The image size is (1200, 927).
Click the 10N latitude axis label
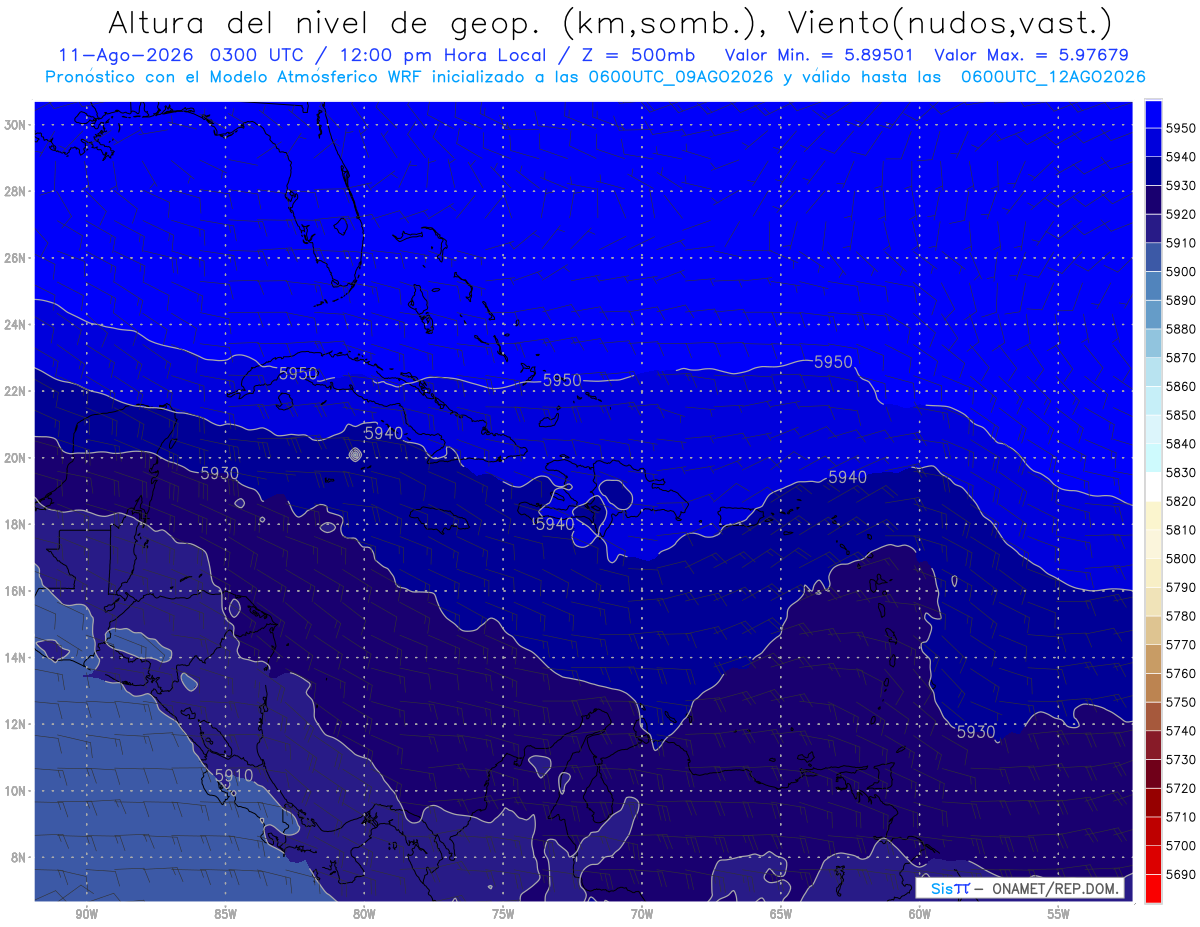[x=15, y=791]
